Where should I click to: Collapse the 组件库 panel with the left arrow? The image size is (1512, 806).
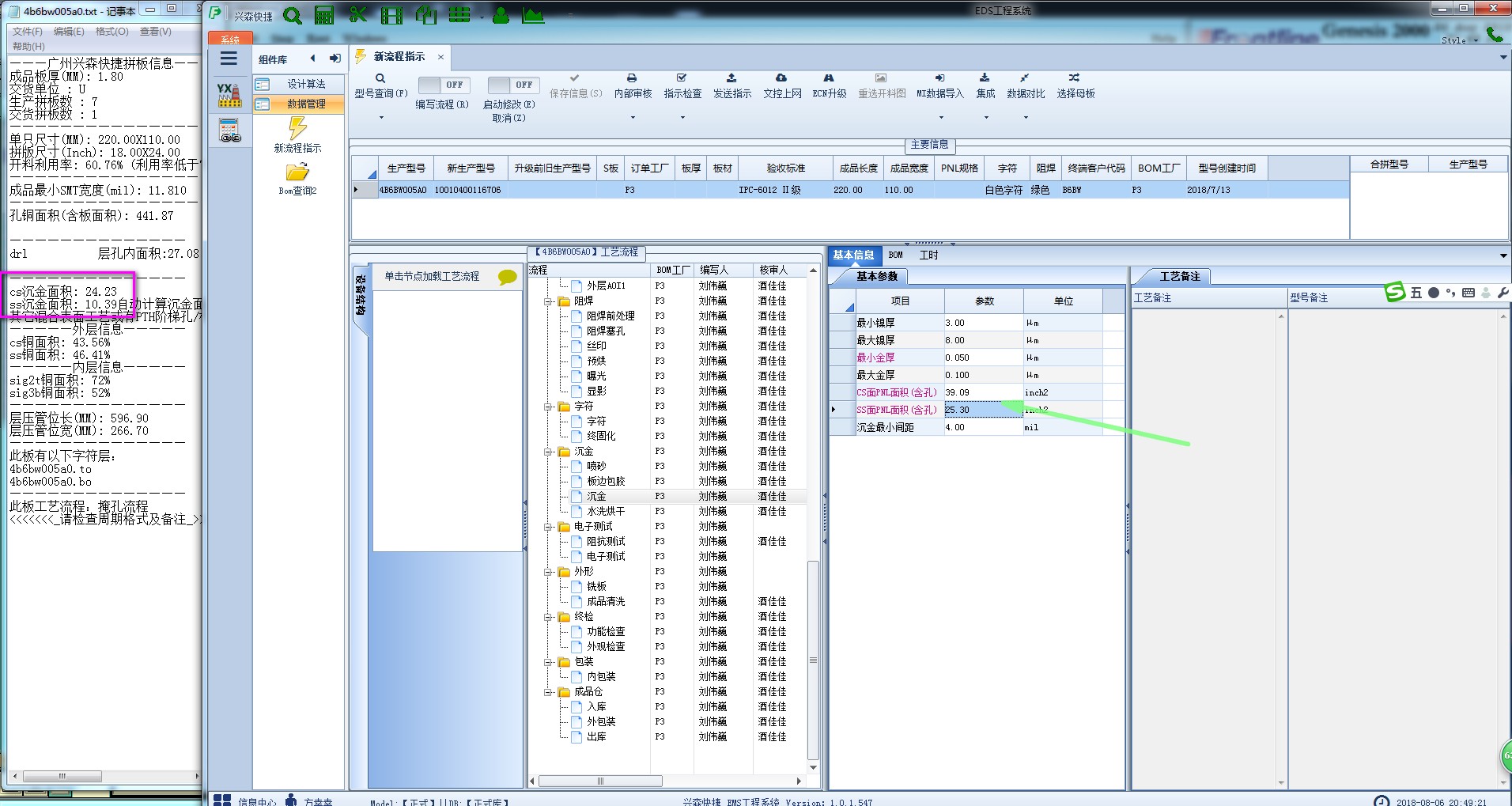click(x=313, y=59)
